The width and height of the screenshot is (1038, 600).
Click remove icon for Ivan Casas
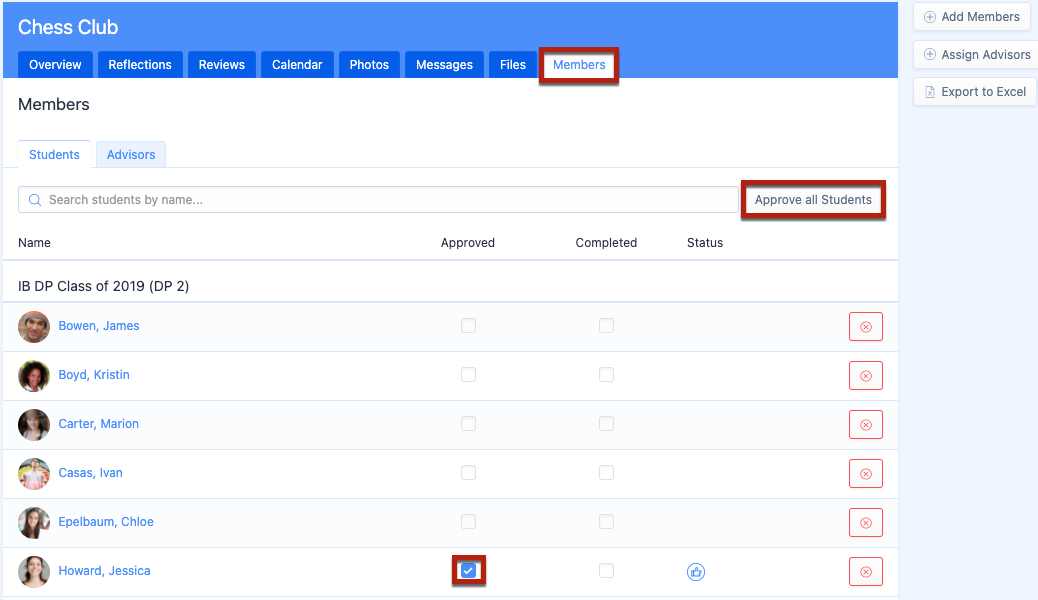coord(865,474)
